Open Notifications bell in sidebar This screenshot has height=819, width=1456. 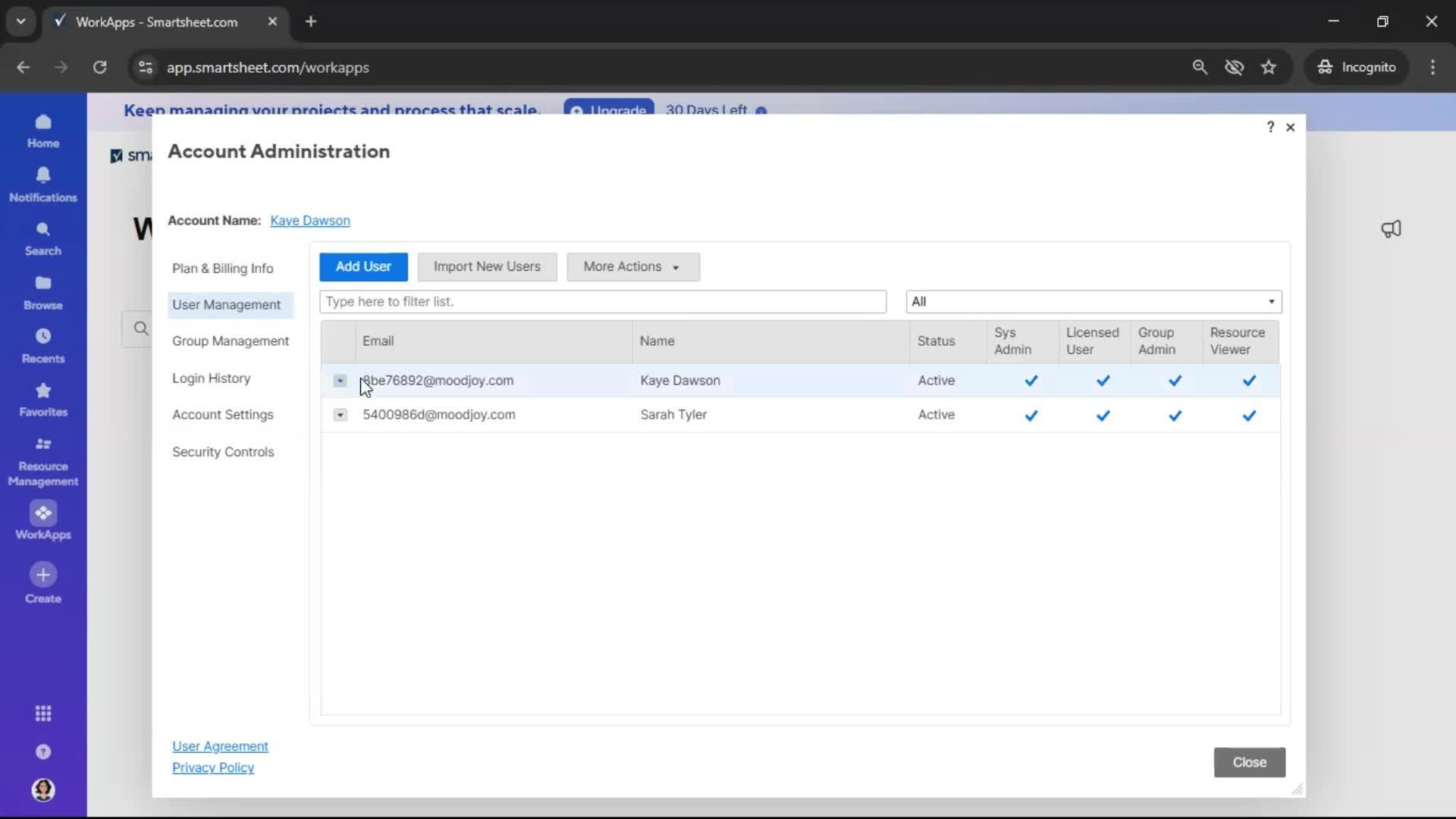pyautogui.click(x=43, y=176)
